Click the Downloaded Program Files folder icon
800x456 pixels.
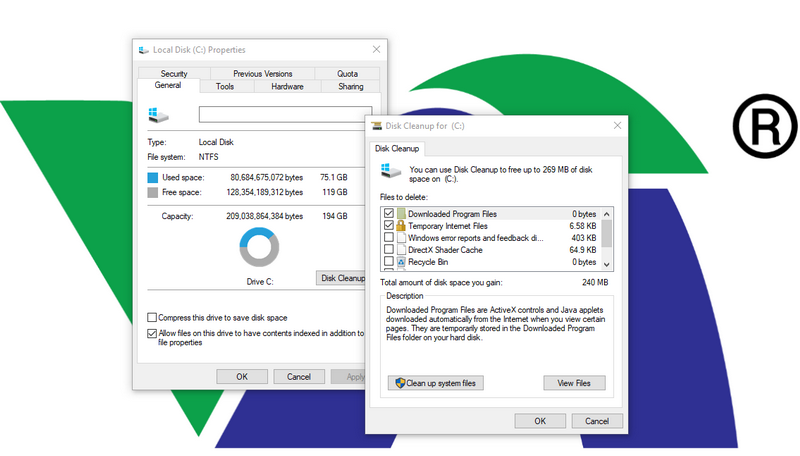(x=401, y=214)
